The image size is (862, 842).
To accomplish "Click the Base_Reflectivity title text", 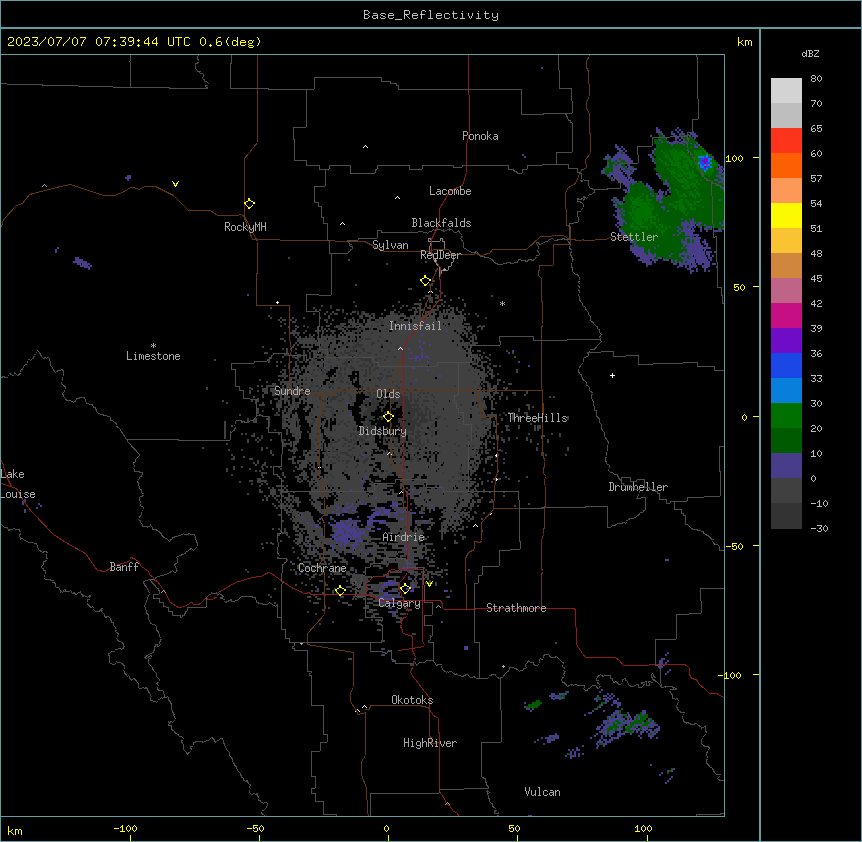I will pos(431,15).
